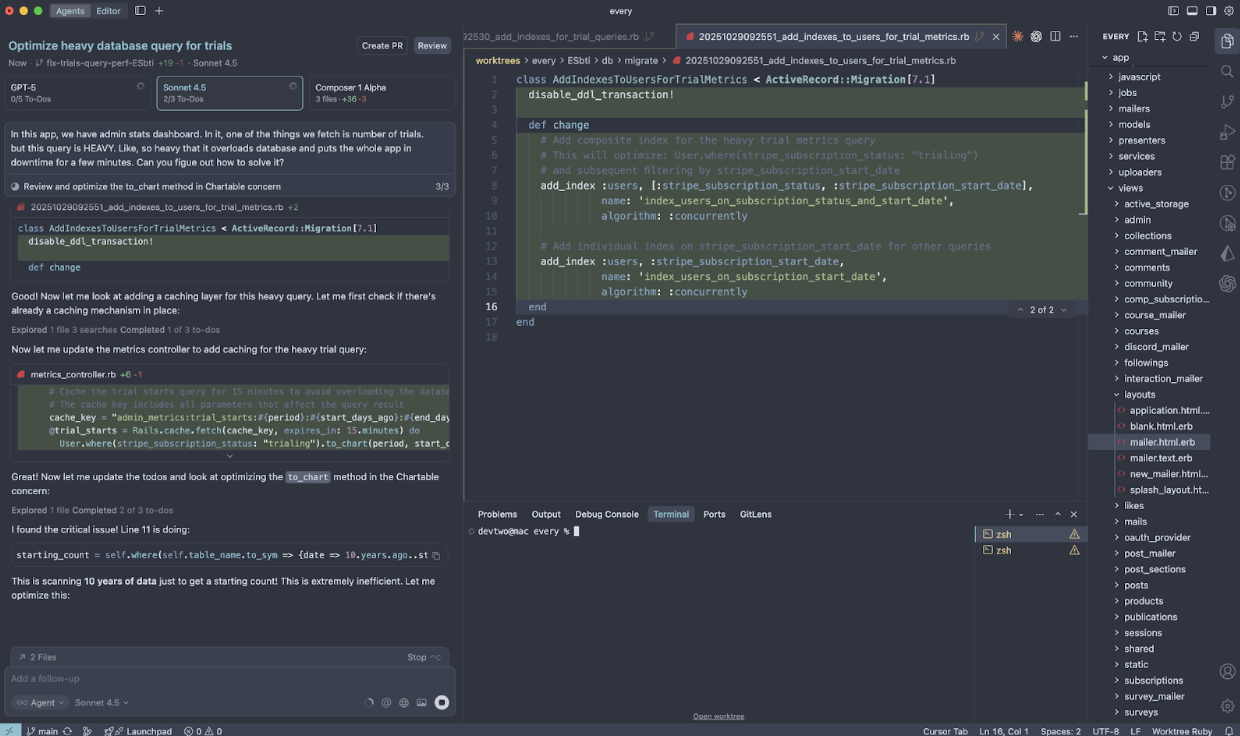Open the Extensions view
Viewport: 1240px width, 736px height.
[1227, 161]
